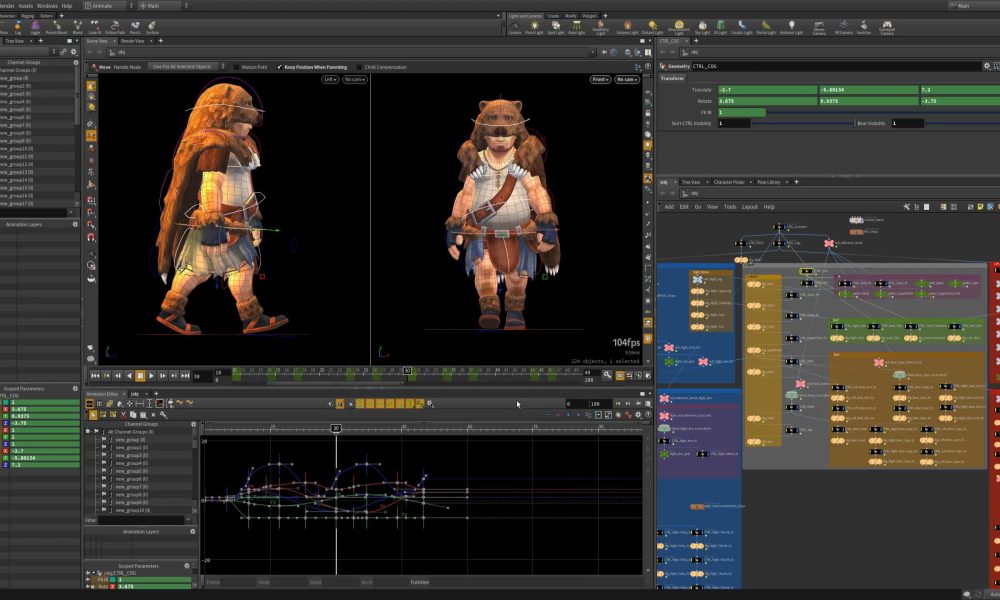
Task: Play the animation forward
Action: (x=151, y=376)
